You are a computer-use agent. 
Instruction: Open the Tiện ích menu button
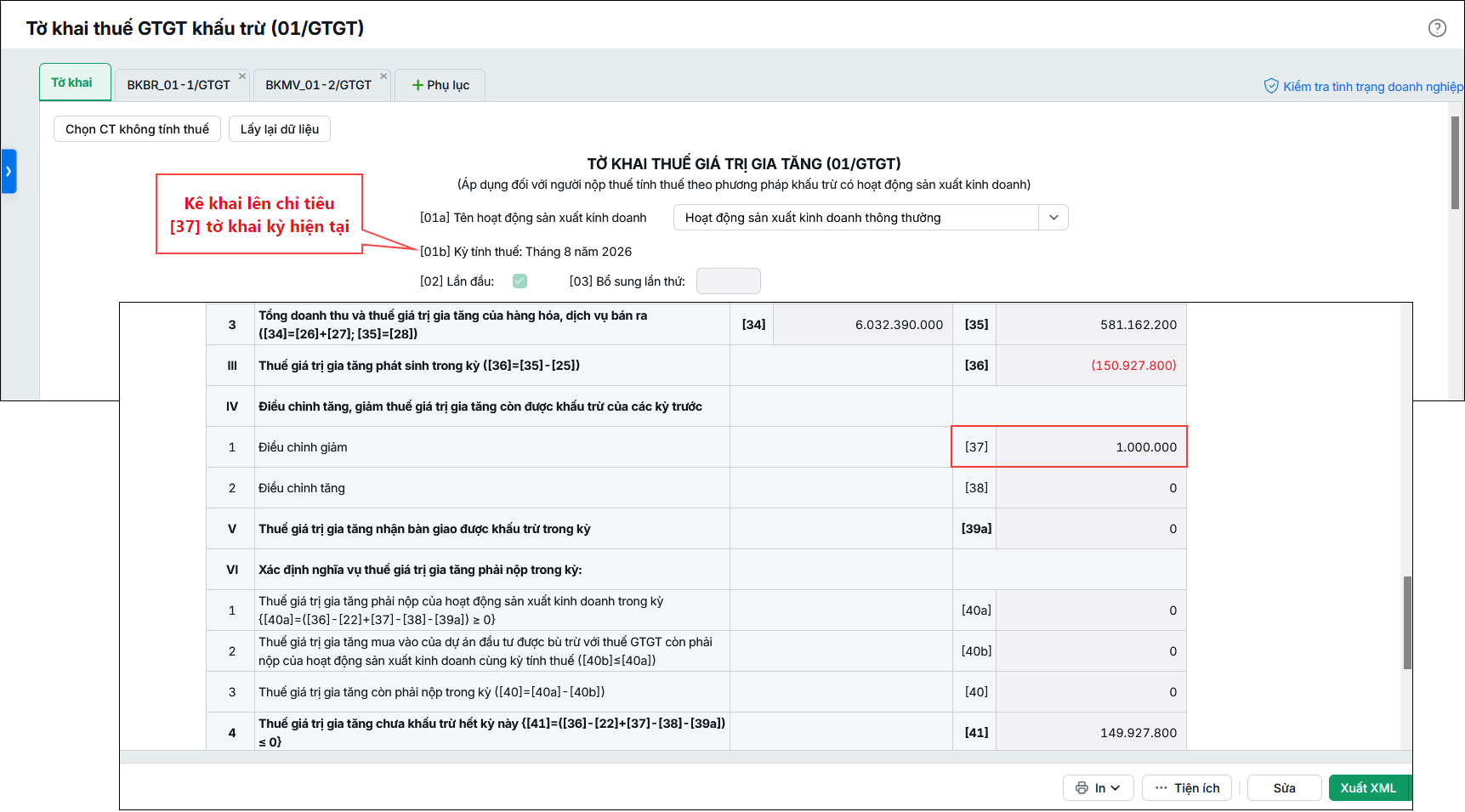[x=1189, y=788]
